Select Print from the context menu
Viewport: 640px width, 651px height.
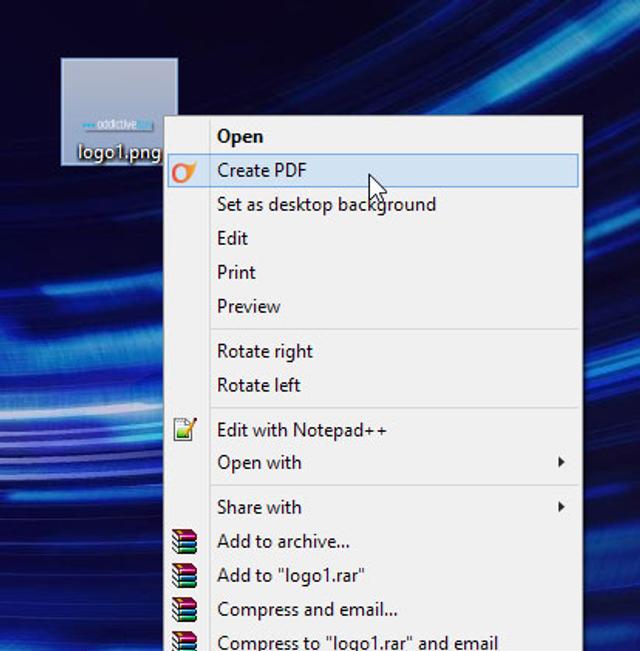pyautogui.click(x=236, y=273)
